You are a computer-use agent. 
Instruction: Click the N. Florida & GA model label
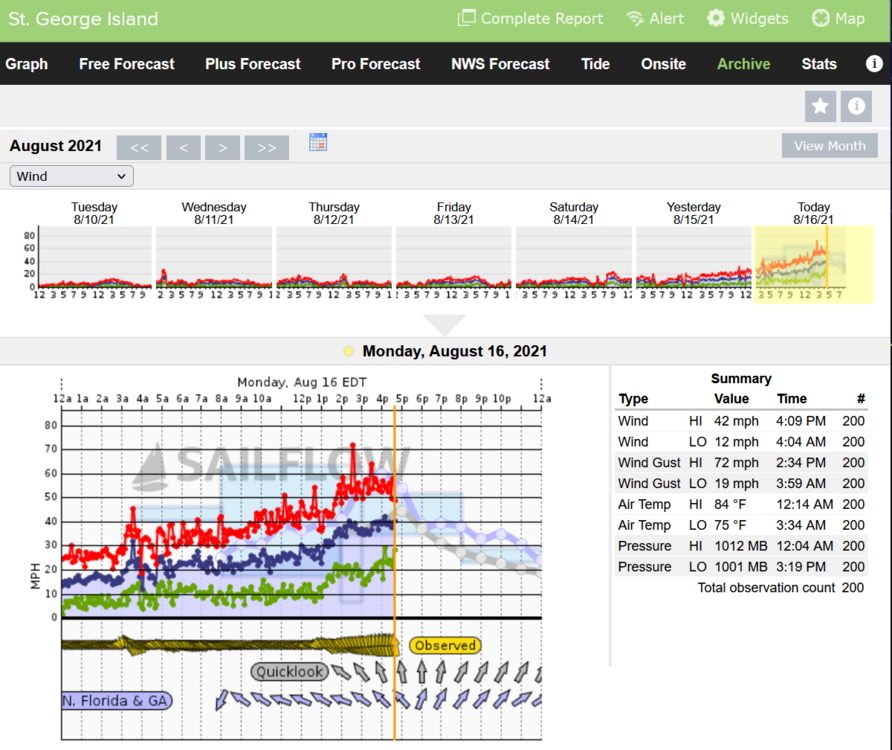tap(117, 701)
